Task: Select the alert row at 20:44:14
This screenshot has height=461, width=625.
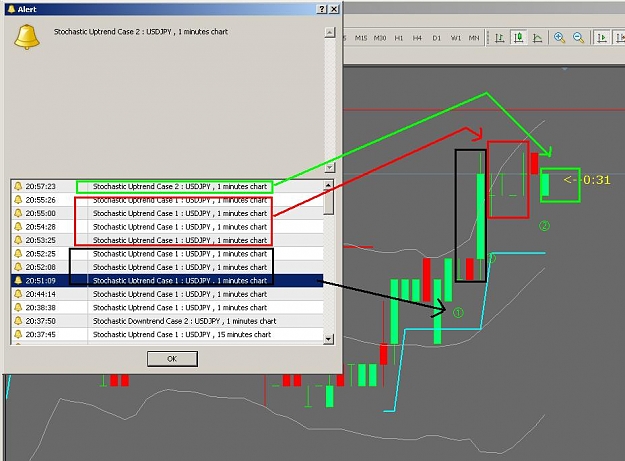Action: pyautogui.click(x=167, y=294)
